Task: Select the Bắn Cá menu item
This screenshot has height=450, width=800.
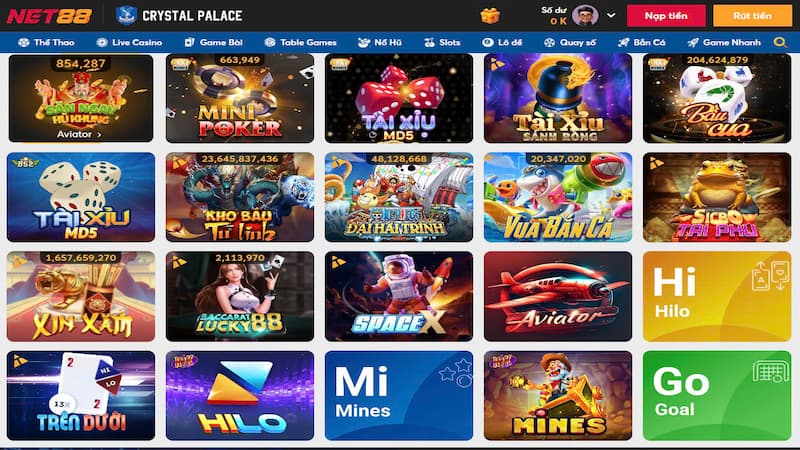Action: tap(641, 42)
